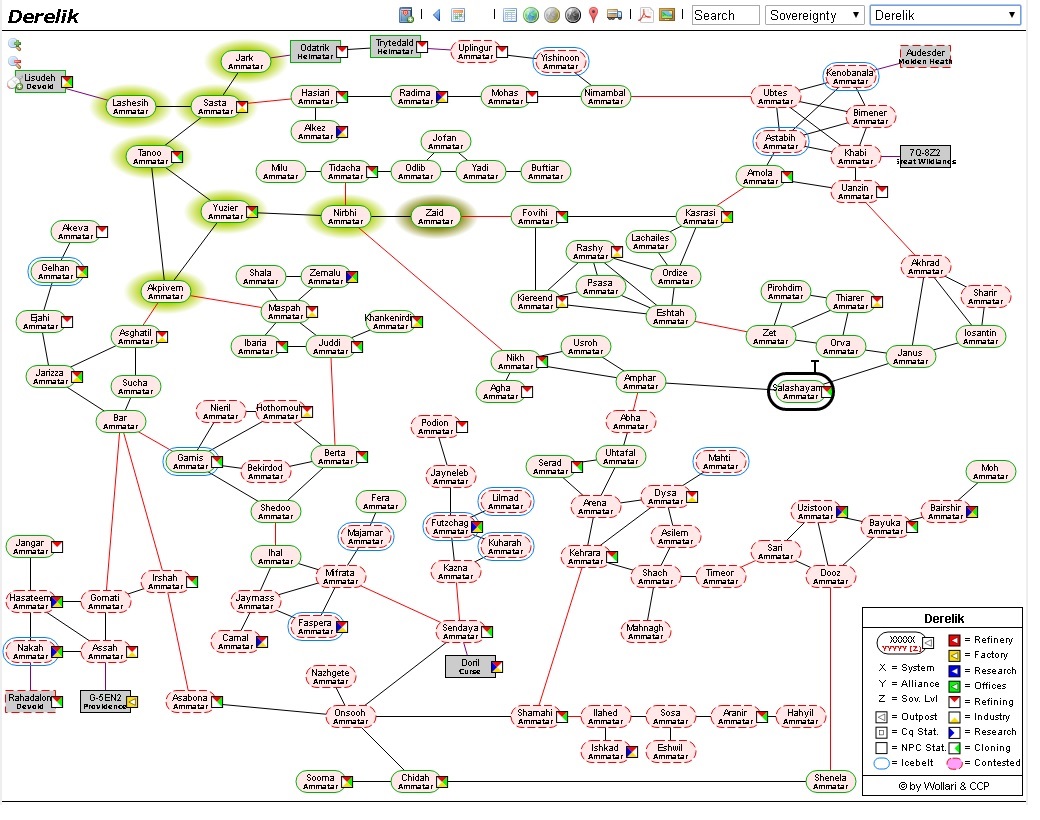1040x820 pixels.
Task: Open the Derelik region dropdown
Action: click(945, 15)
